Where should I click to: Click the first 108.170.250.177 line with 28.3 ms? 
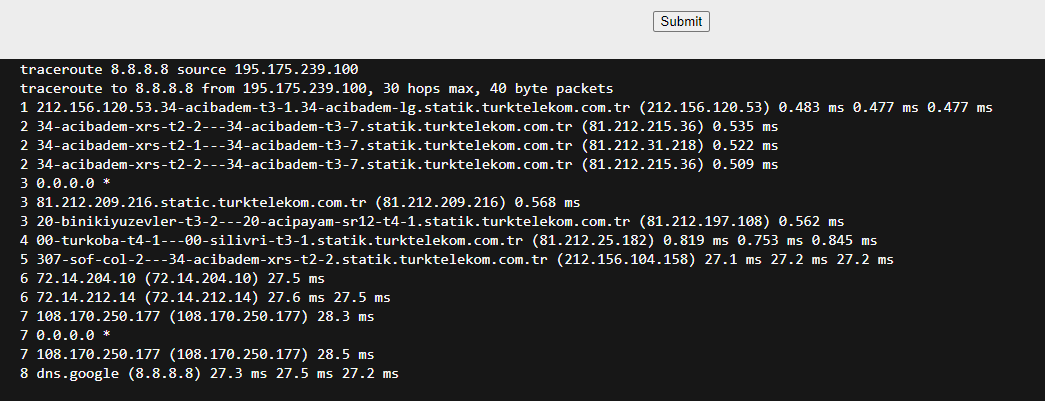click(x=197, y=316)
